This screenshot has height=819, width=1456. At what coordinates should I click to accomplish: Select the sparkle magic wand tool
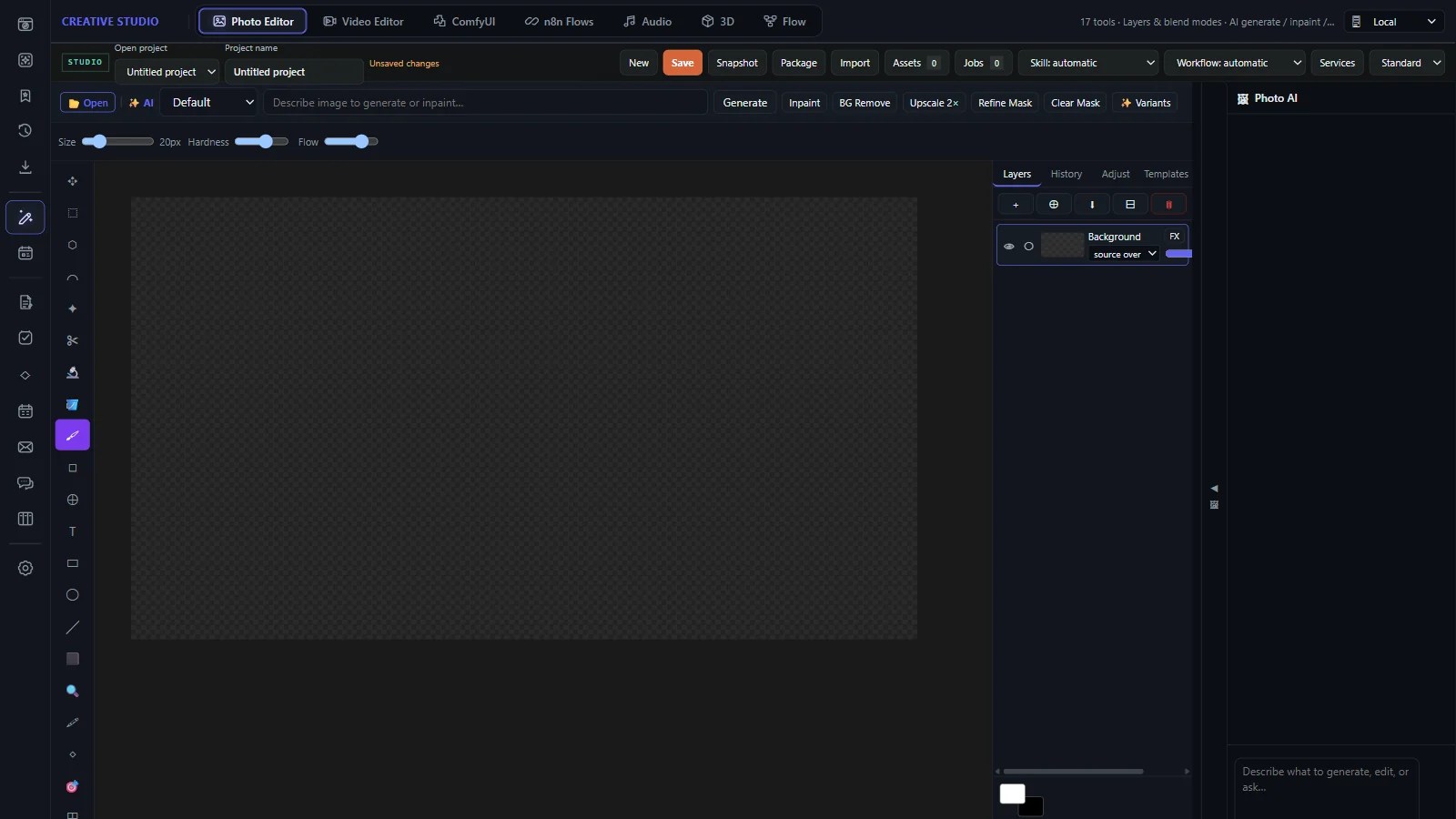pos(73,308)
